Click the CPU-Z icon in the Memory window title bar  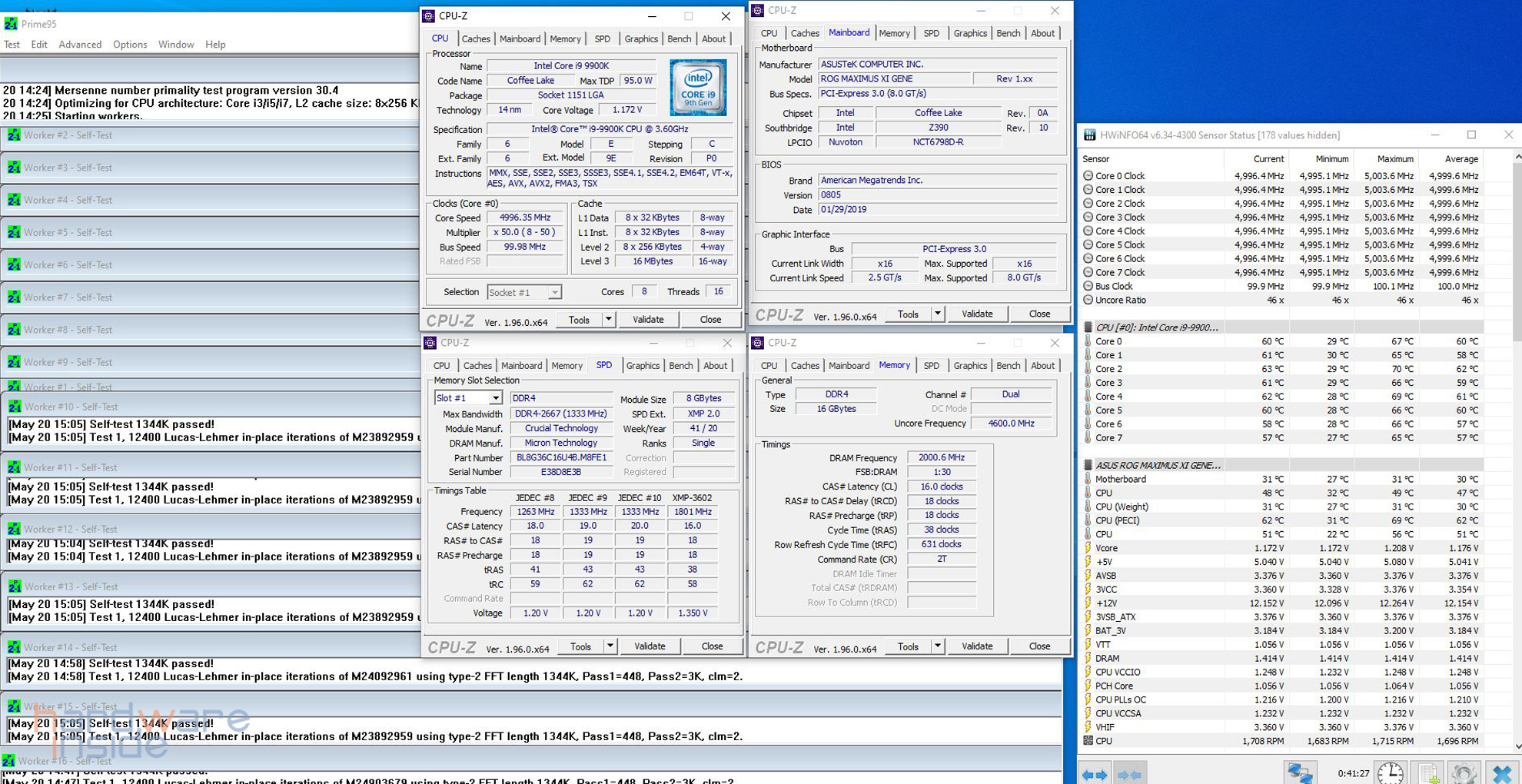[758, 343]
